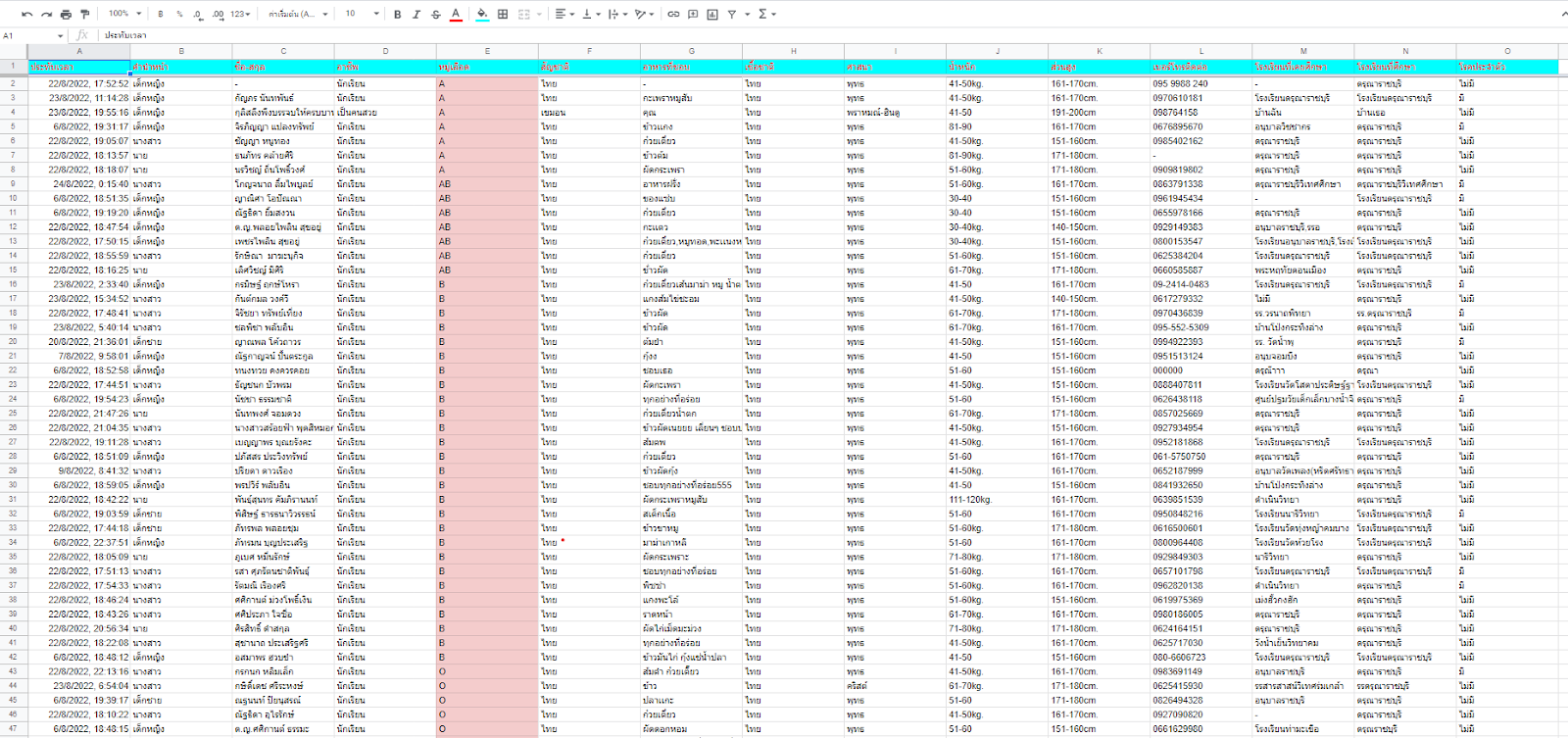Screen dimensions: 1568x738
Task: Open the A1 name box dropdown
Action: click(60, 35)
